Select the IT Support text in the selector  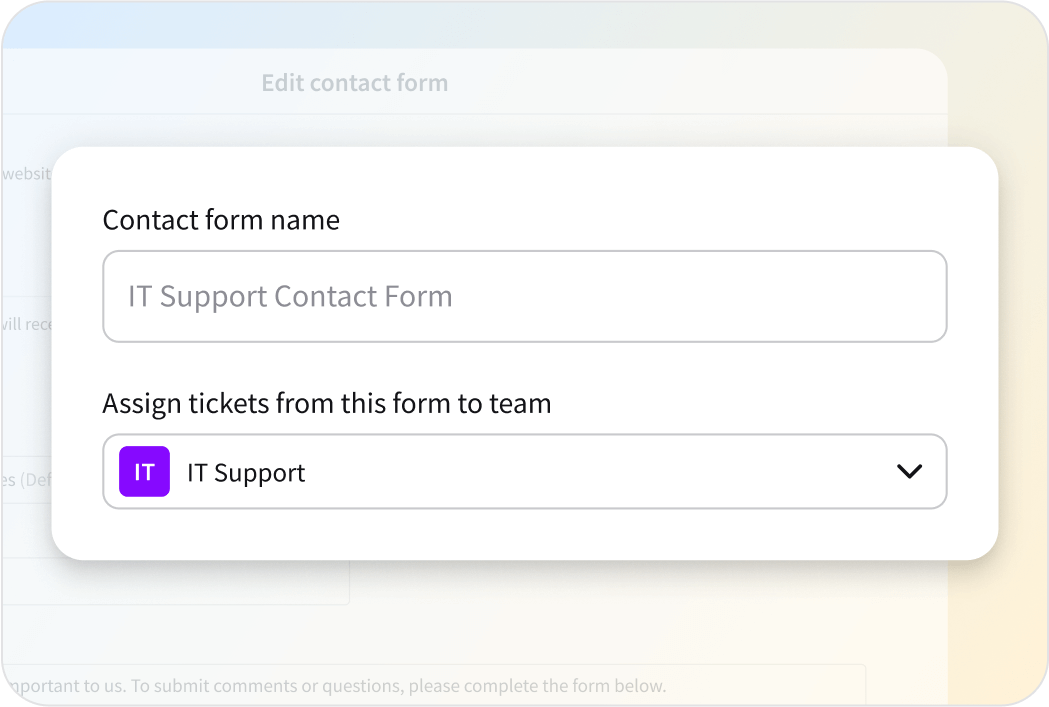pyautogui.click(x=246, y=471)
